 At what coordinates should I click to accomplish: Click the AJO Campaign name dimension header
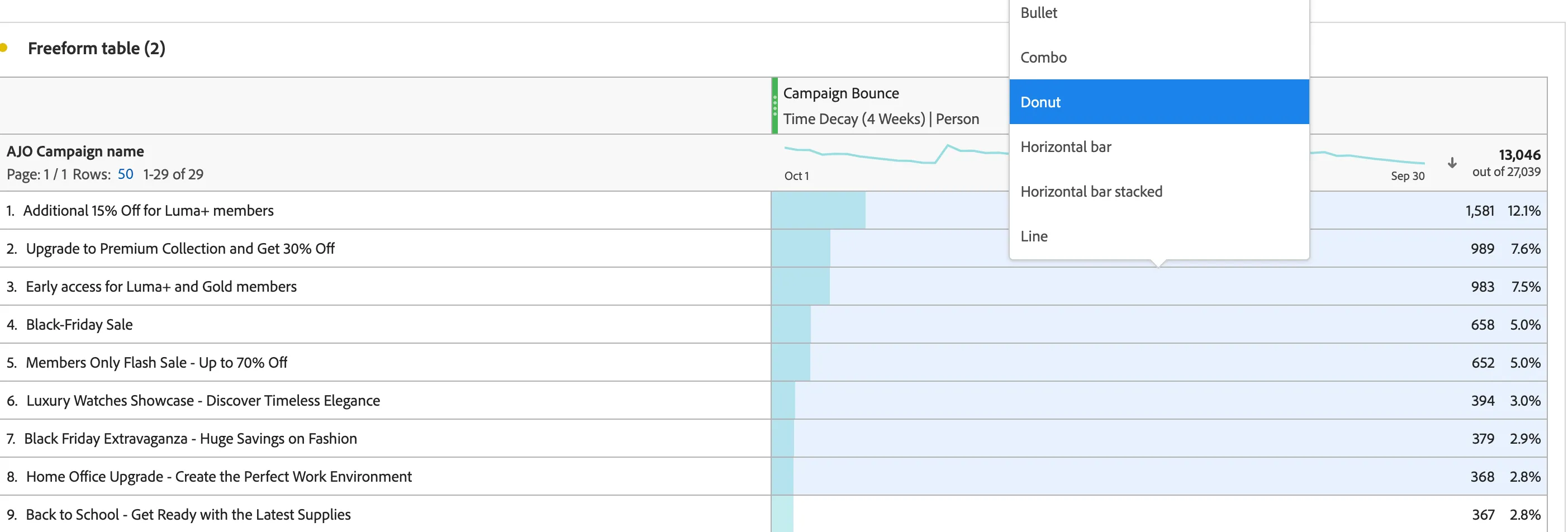click(x=75, y=151)
